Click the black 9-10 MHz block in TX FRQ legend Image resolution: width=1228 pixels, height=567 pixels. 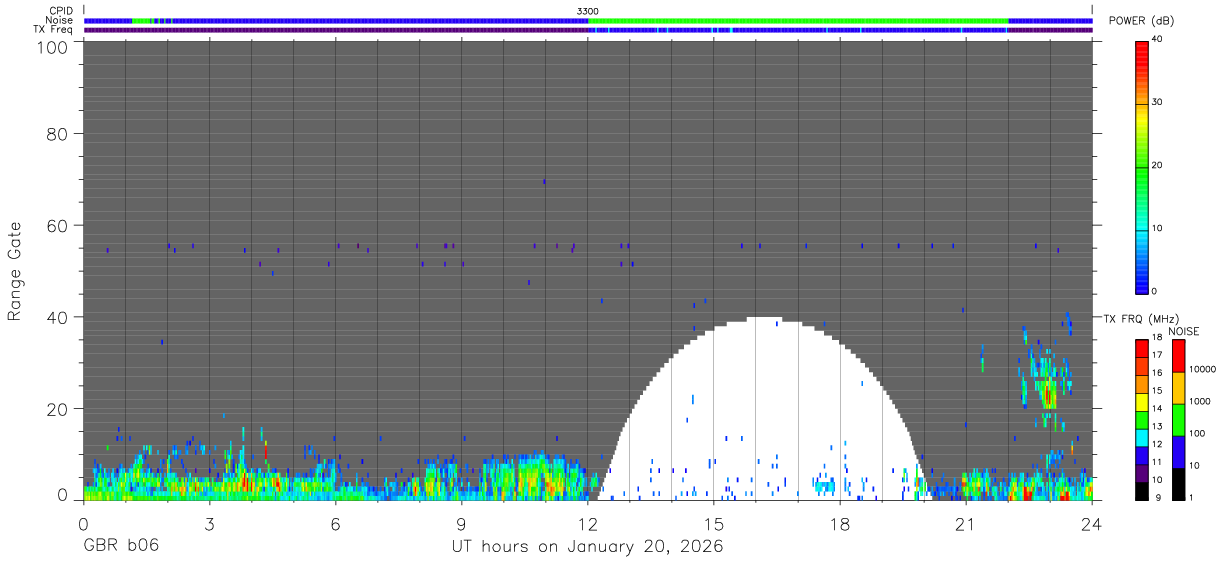click(x=1141, y=491)
